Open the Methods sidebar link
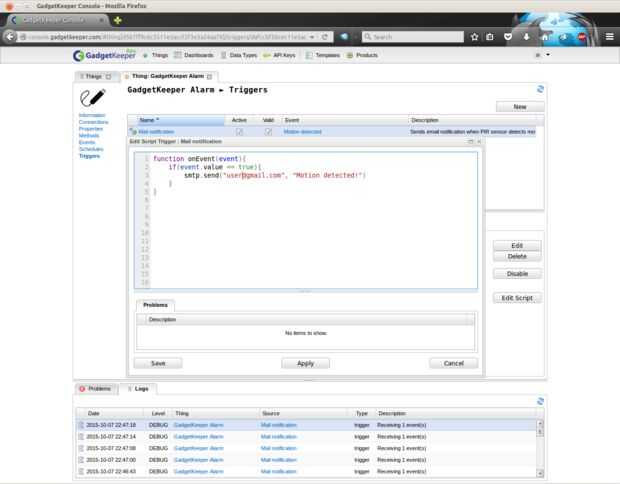 [89, 136]
